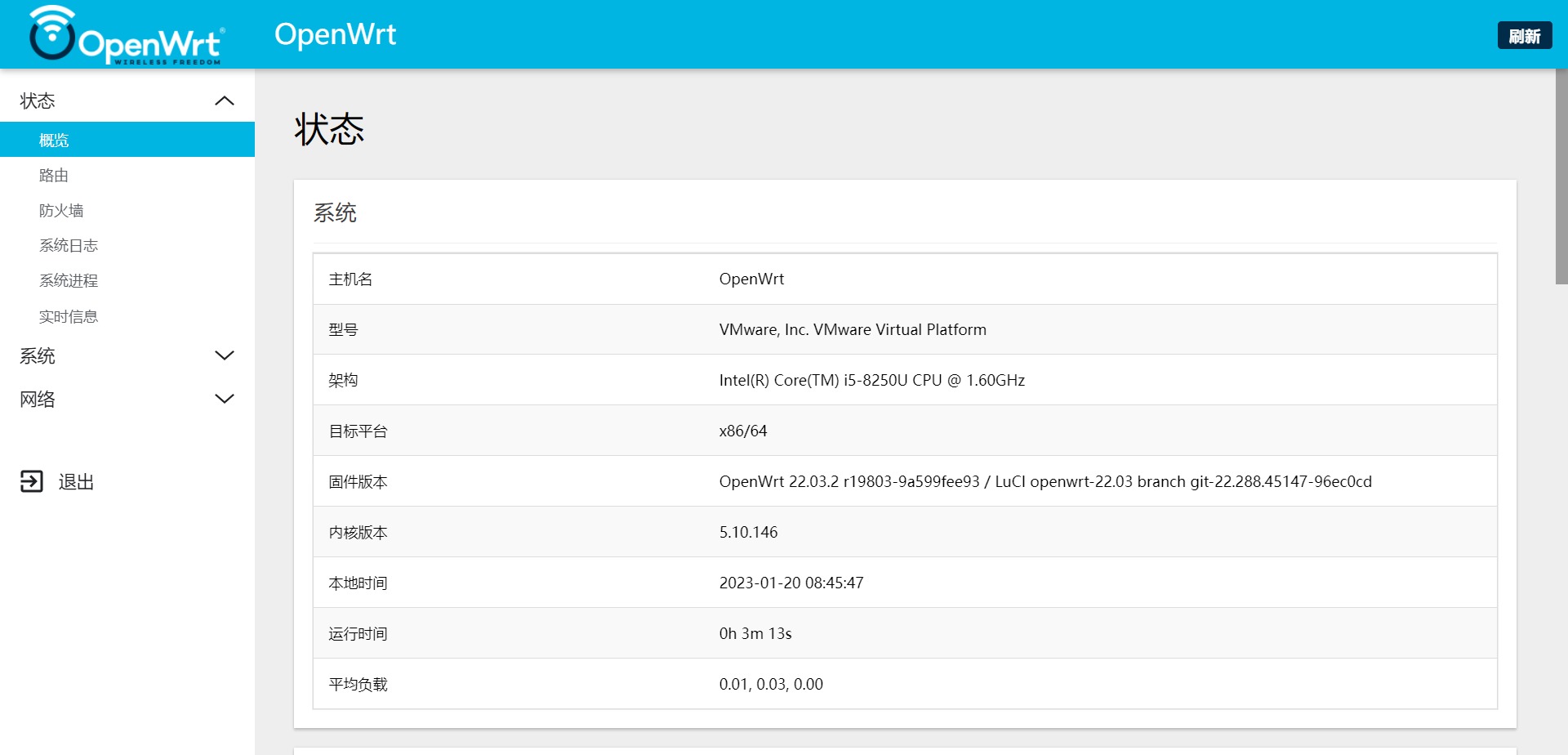Click the 主机名 row label
Viewport: 1568px width, 755px height.
tap(350, 279)
